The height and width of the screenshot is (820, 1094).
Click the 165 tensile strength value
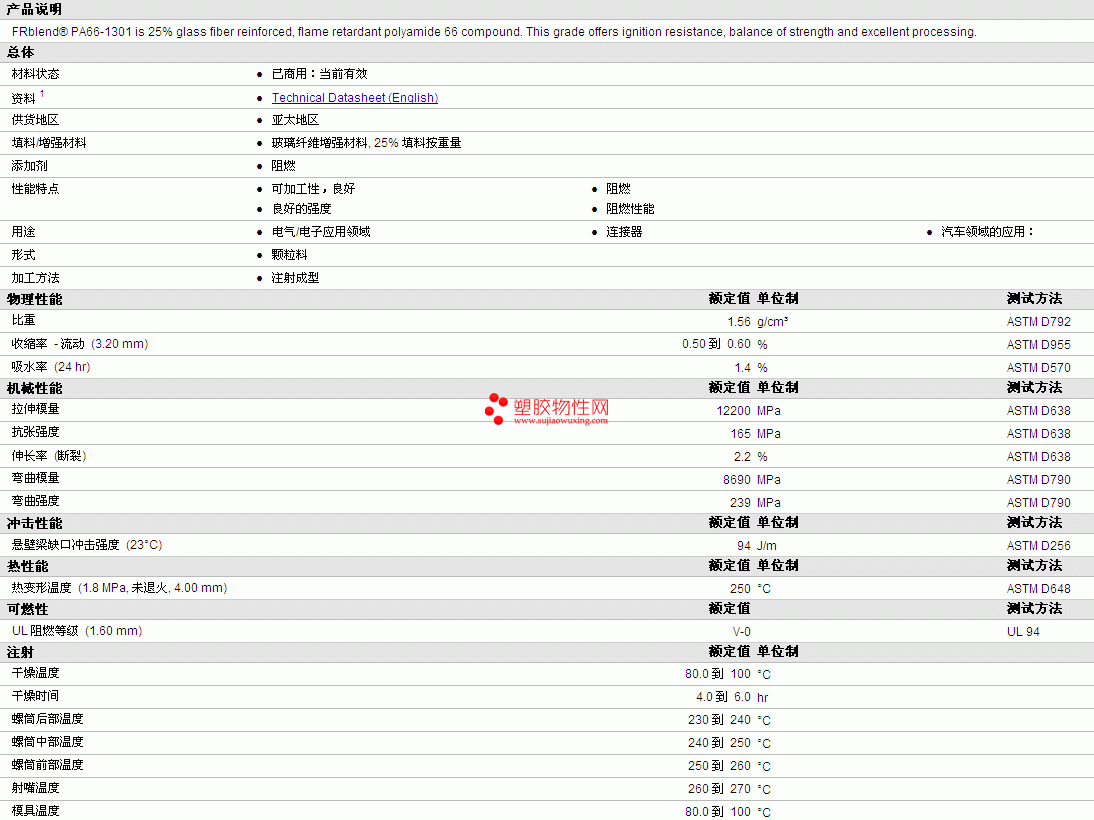point(740,434)
